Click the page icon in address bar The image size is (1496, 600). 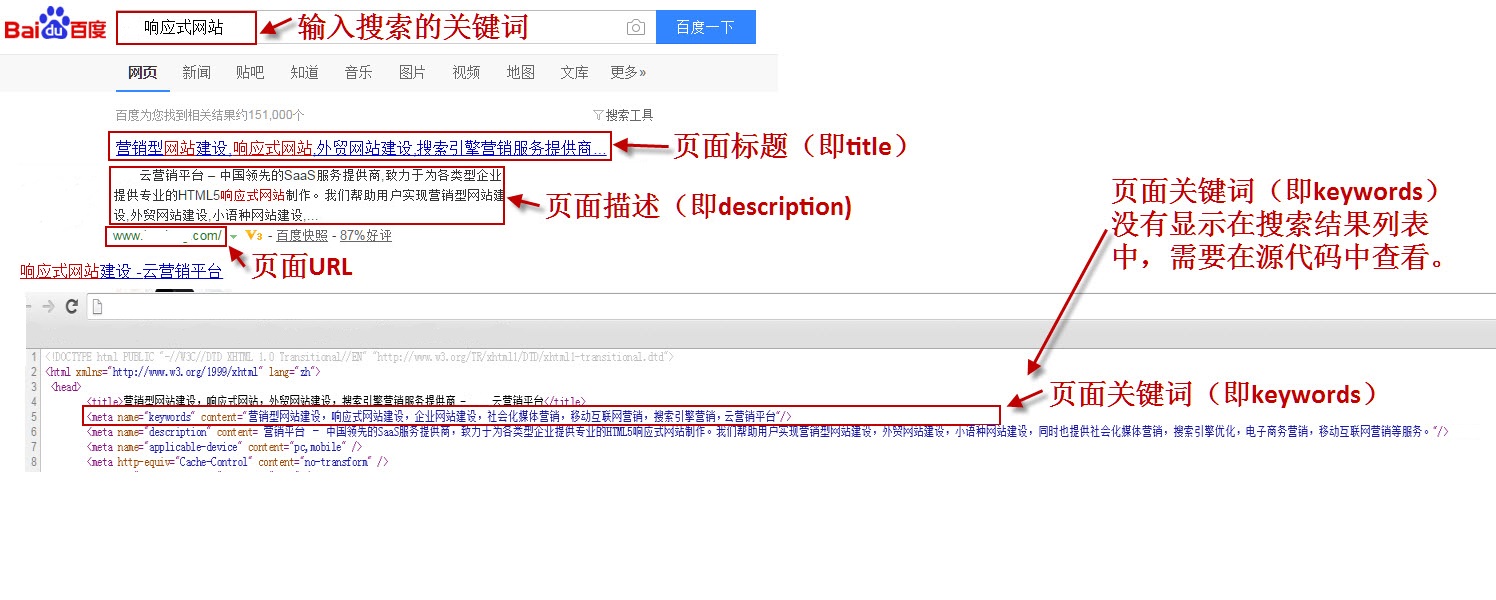[97, 308]
